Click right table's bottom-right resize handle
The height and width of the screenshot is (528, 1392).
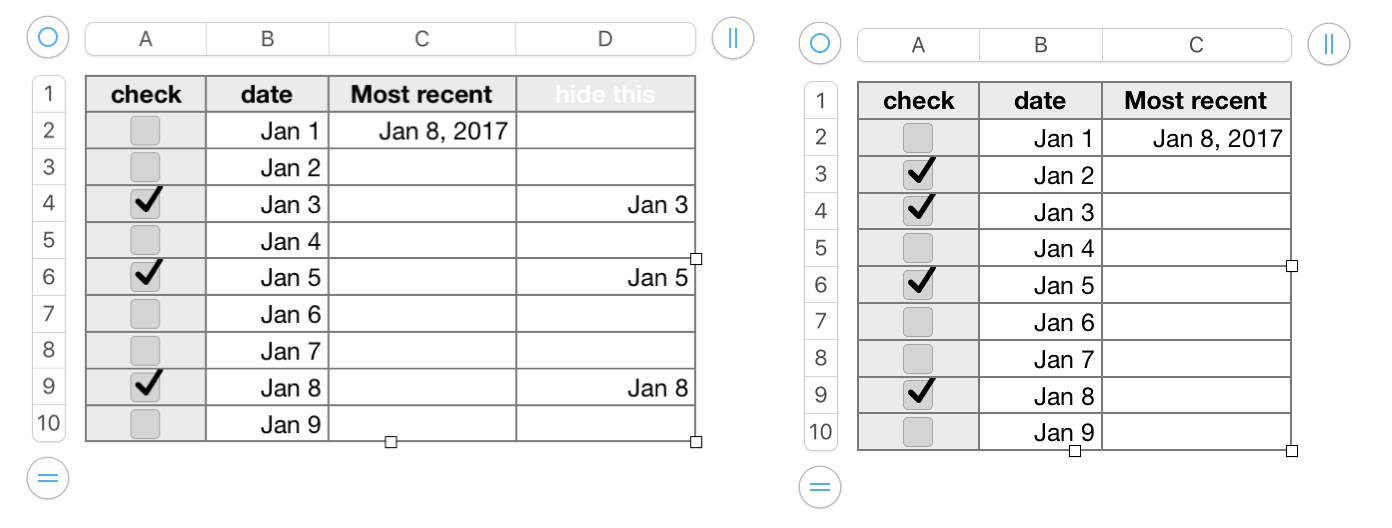click(1292, 451)
